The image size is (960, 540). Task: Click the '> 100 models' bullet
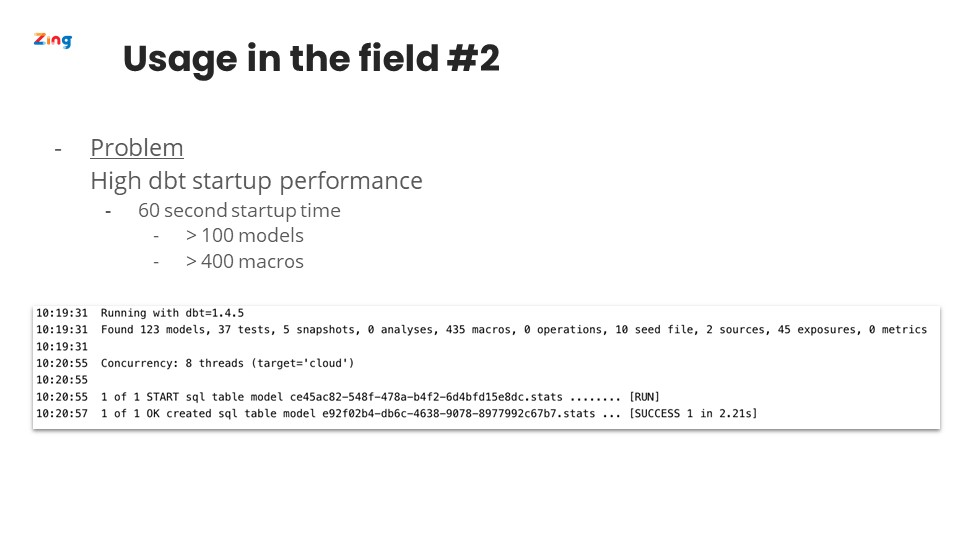click(245, 235)
